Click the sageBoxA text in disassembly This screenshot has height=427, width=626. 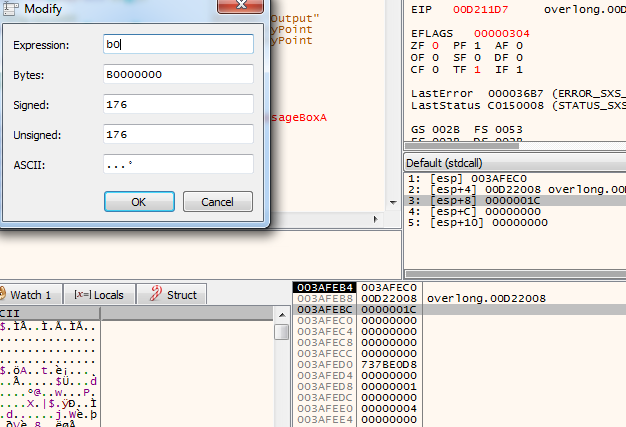pos(299,118)
